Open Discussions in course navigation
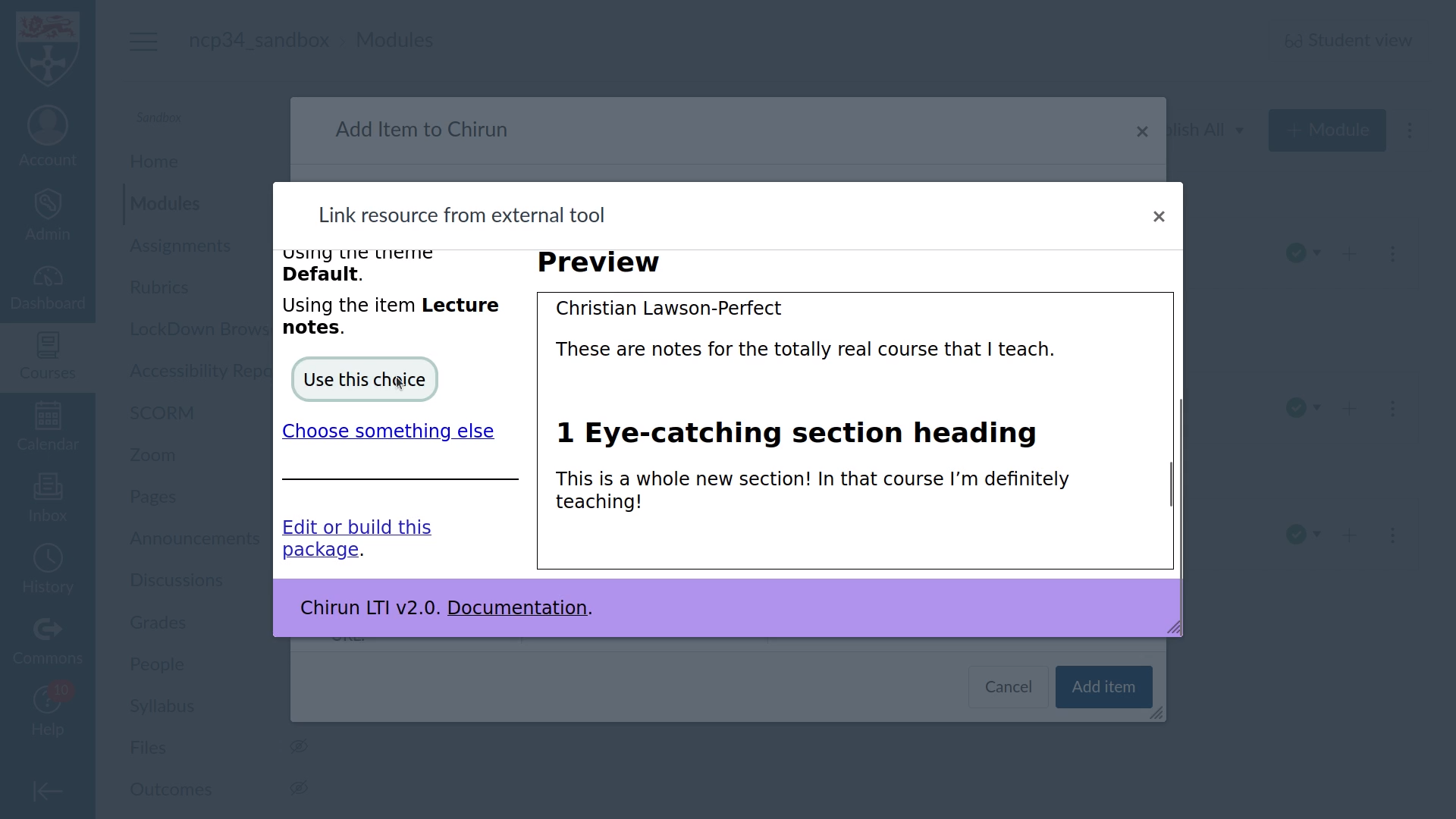This screenshot has height=819, width=1456. [176, 580]
